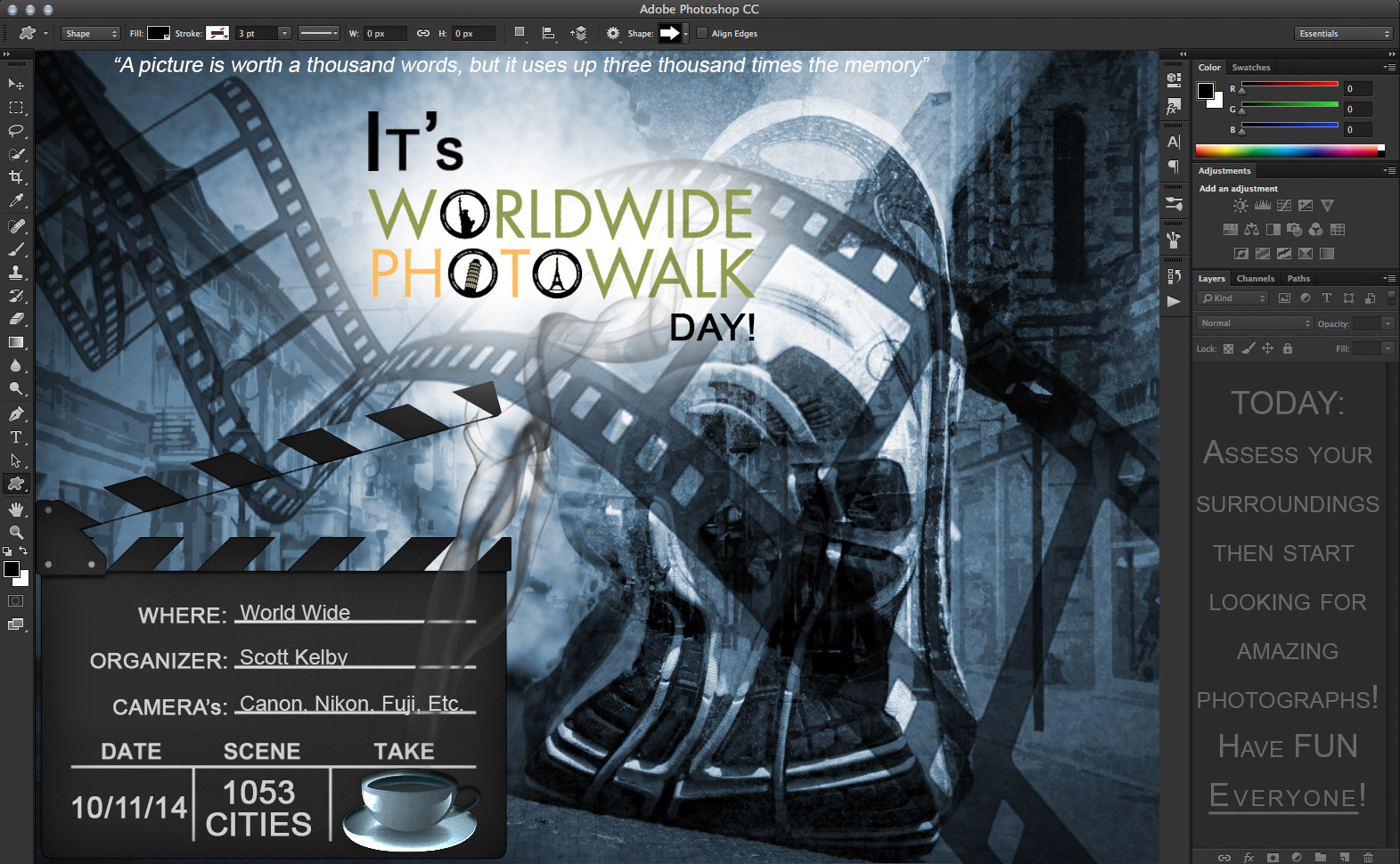
Task: Open the Actions panel play icon
Action: [x=1174, y=302]
